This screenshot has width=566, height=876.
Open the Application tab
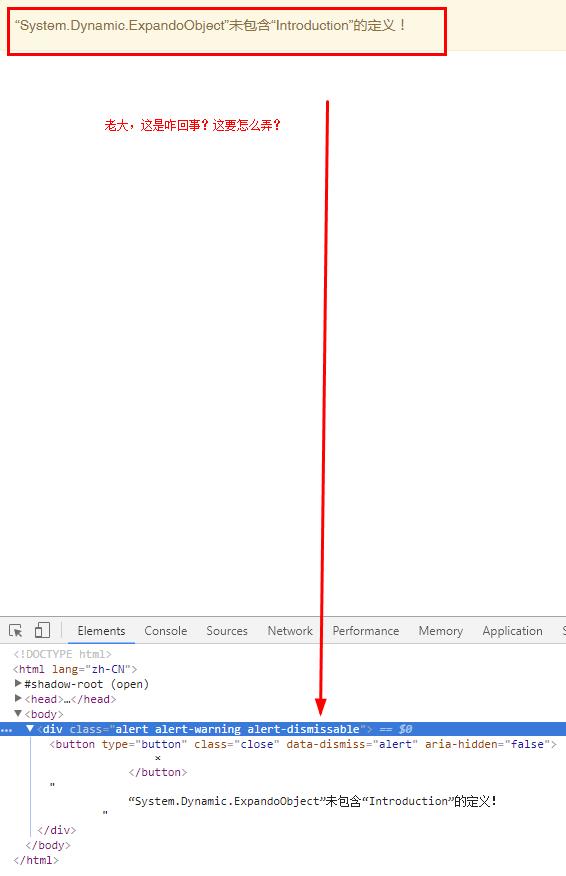point(512,631)
